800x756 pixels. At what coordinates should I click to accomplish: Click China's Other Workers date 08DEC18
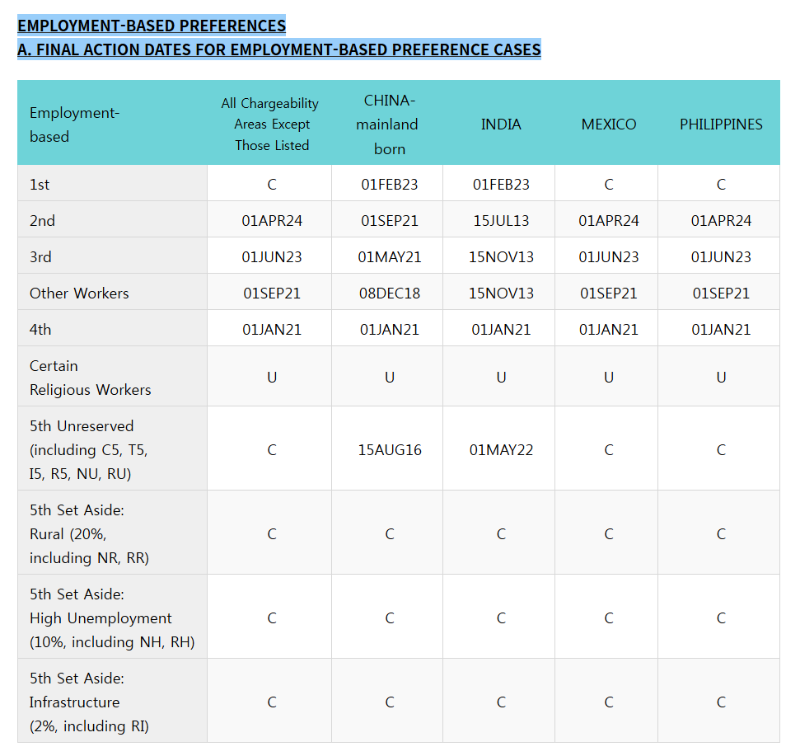coord(389,293)
